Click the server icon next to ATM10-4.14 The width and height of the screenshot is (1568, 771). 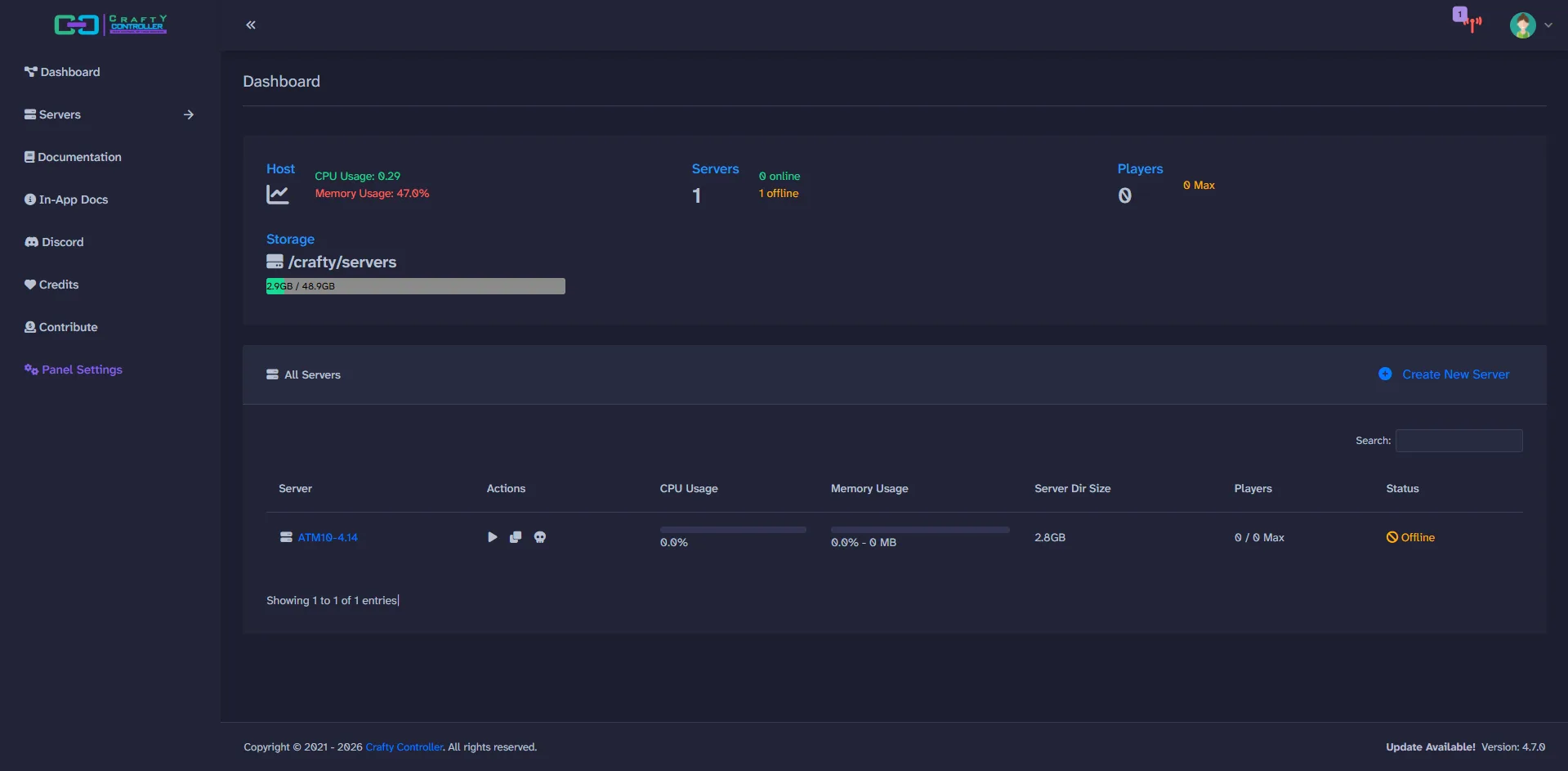point(286,537)
